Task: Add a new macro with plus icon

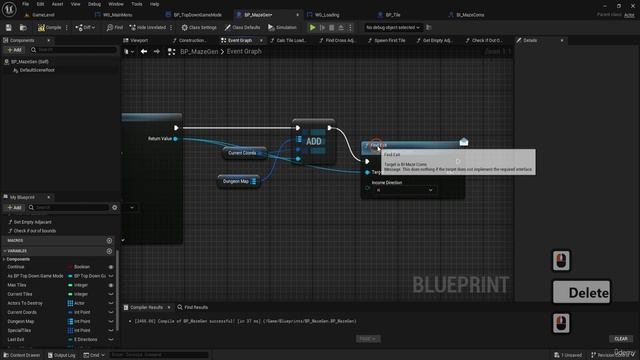Action: (x=109, y=241)
